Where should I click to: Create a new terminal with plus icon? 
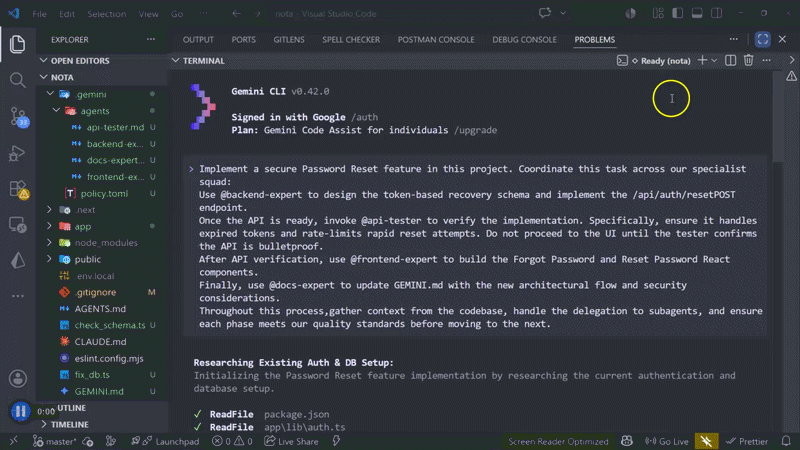(703, 61)
